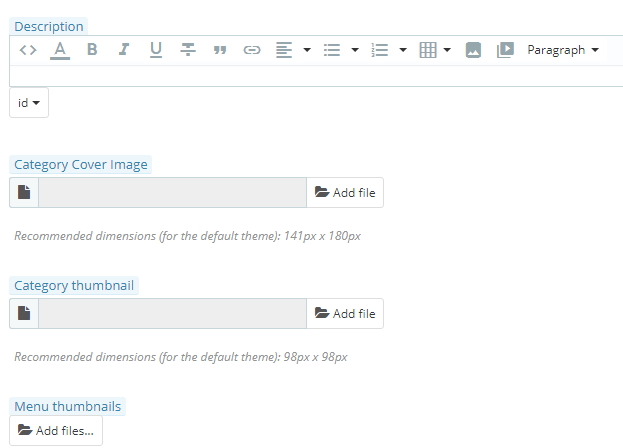Toggle underline formatting
623x448 pixels.
156,50
